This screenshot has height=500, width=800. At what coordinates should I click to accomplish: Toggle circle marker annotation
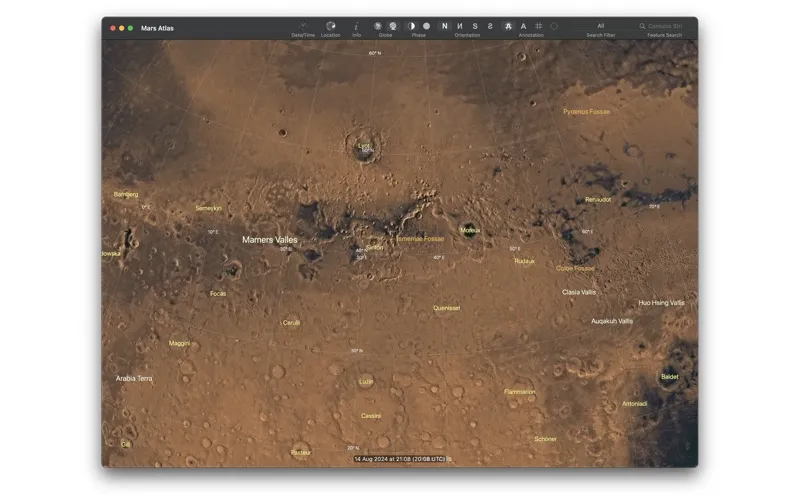(554, 26)
